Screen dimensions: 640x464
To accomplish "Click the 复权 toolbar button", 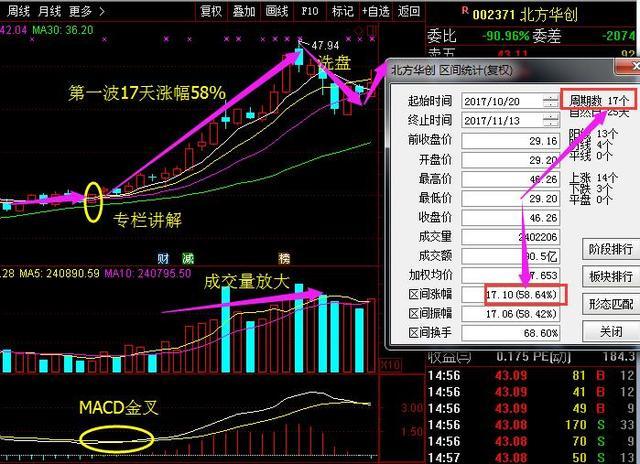I will point(211,11).
